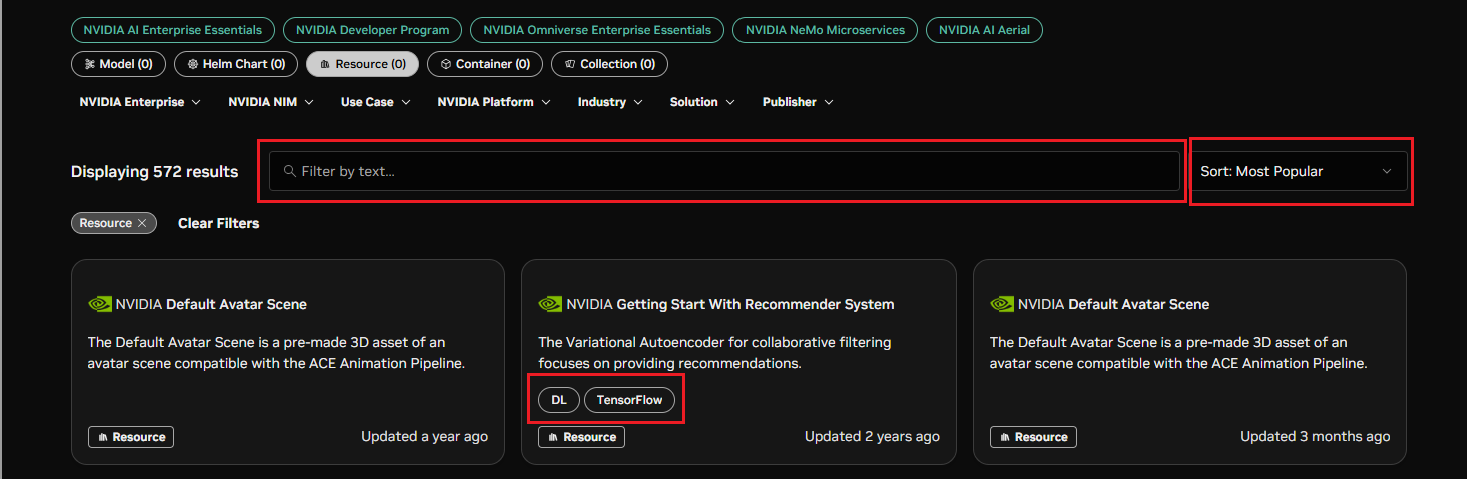
Task: Click the 'Displaying 572 results' text
Action: 155,172
